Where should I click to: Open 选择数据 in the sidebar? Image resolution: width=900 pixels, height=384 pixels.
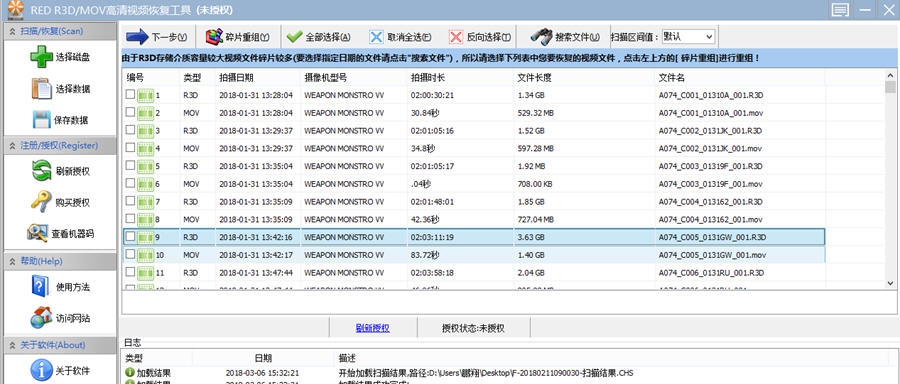60,89
